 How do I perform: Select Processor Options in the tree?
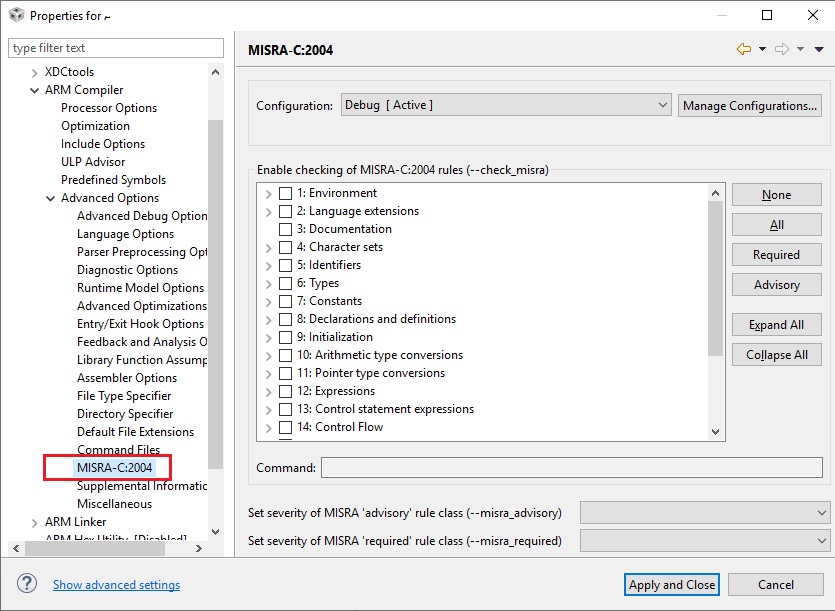[x=109, y=108]
